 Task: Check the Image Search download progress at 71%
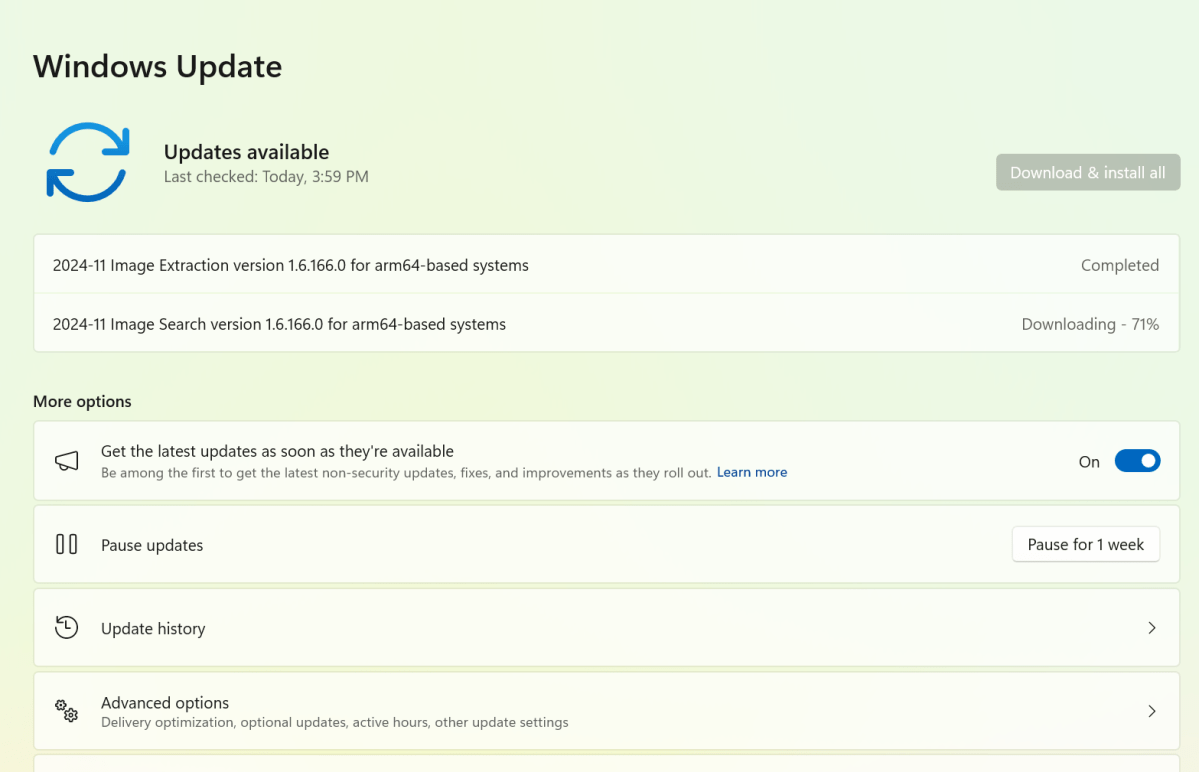coord(1089,323)
